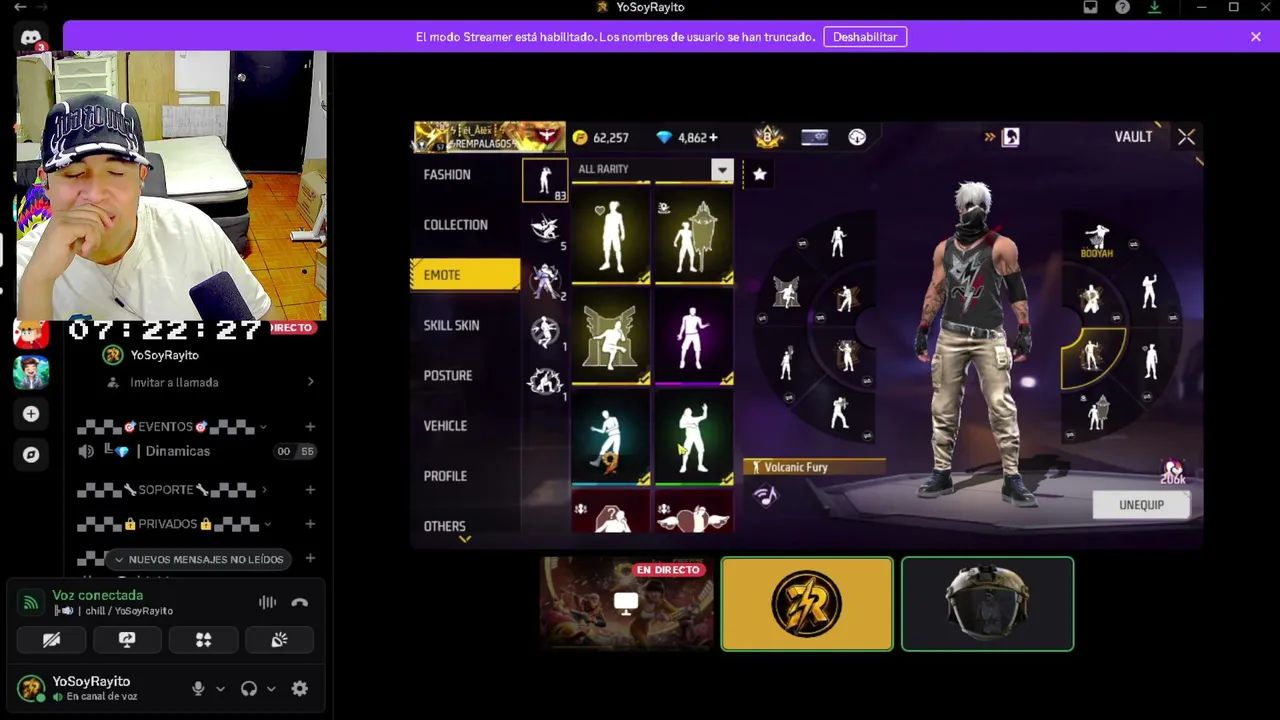Select the throne emote thumbnail
This screenshot has height=720, width=1280.
(x=611, y=338)
